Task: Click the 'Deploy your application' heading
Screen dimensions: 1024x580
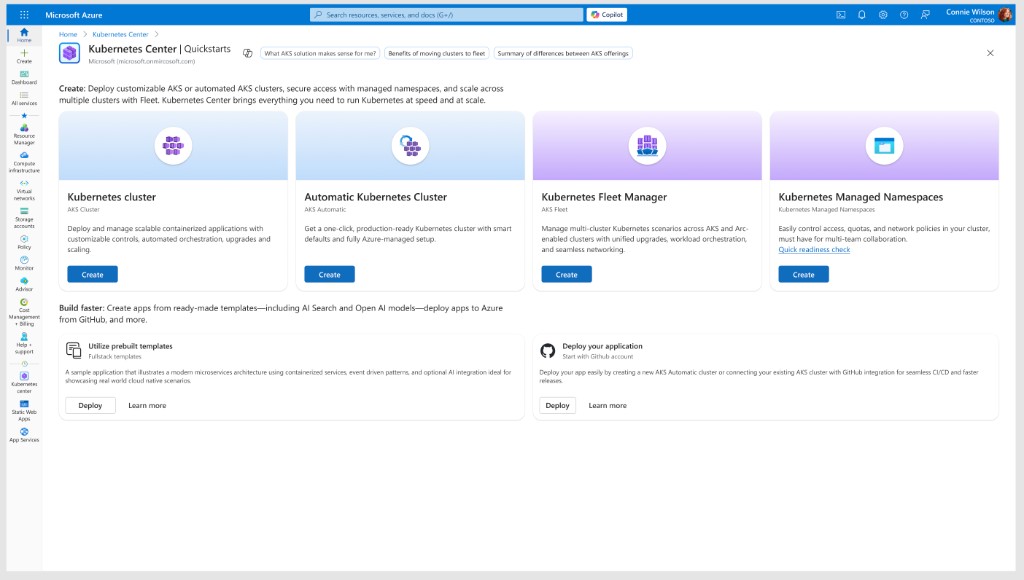Action: pos(602,346)
